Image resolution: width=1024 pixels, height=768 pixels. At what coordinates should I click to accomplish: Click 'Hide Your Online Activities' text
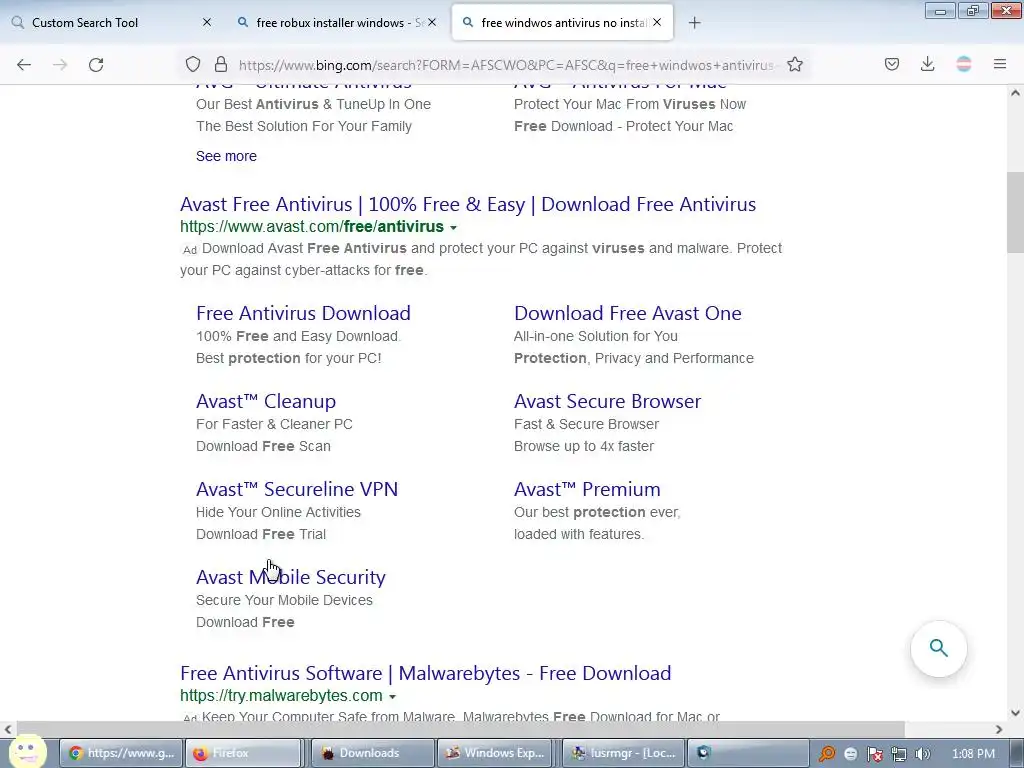click(x=278, y=513)
